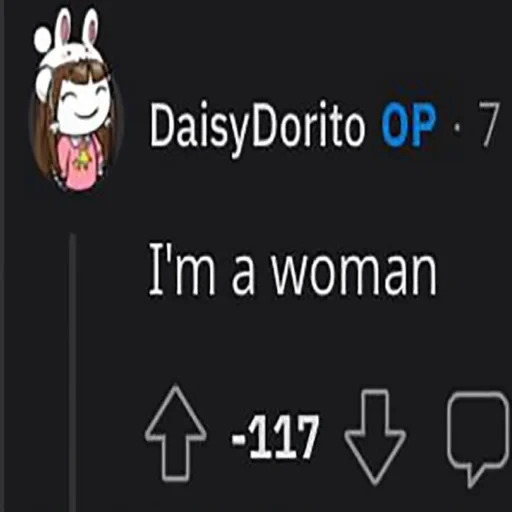Click the blue OP badge

[409, 125]
